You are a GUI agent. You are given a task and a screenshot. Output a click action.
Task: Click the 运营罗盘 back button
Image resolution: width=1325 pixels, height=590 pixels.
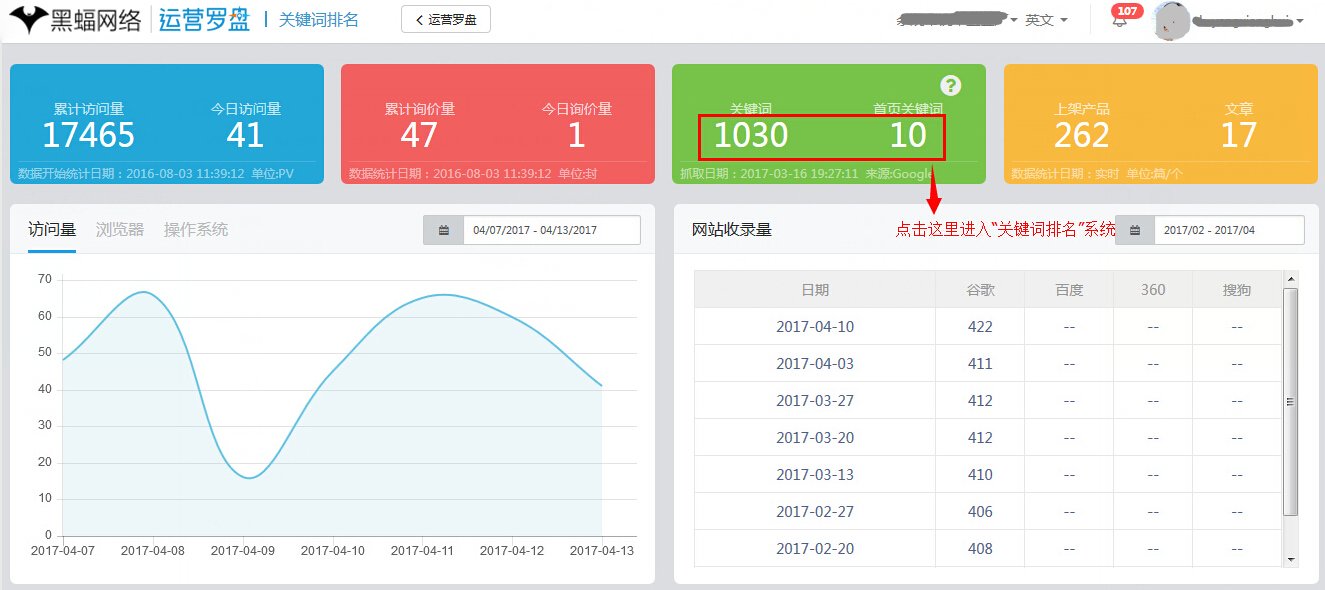pyautogui.click(x=445, y=18)
